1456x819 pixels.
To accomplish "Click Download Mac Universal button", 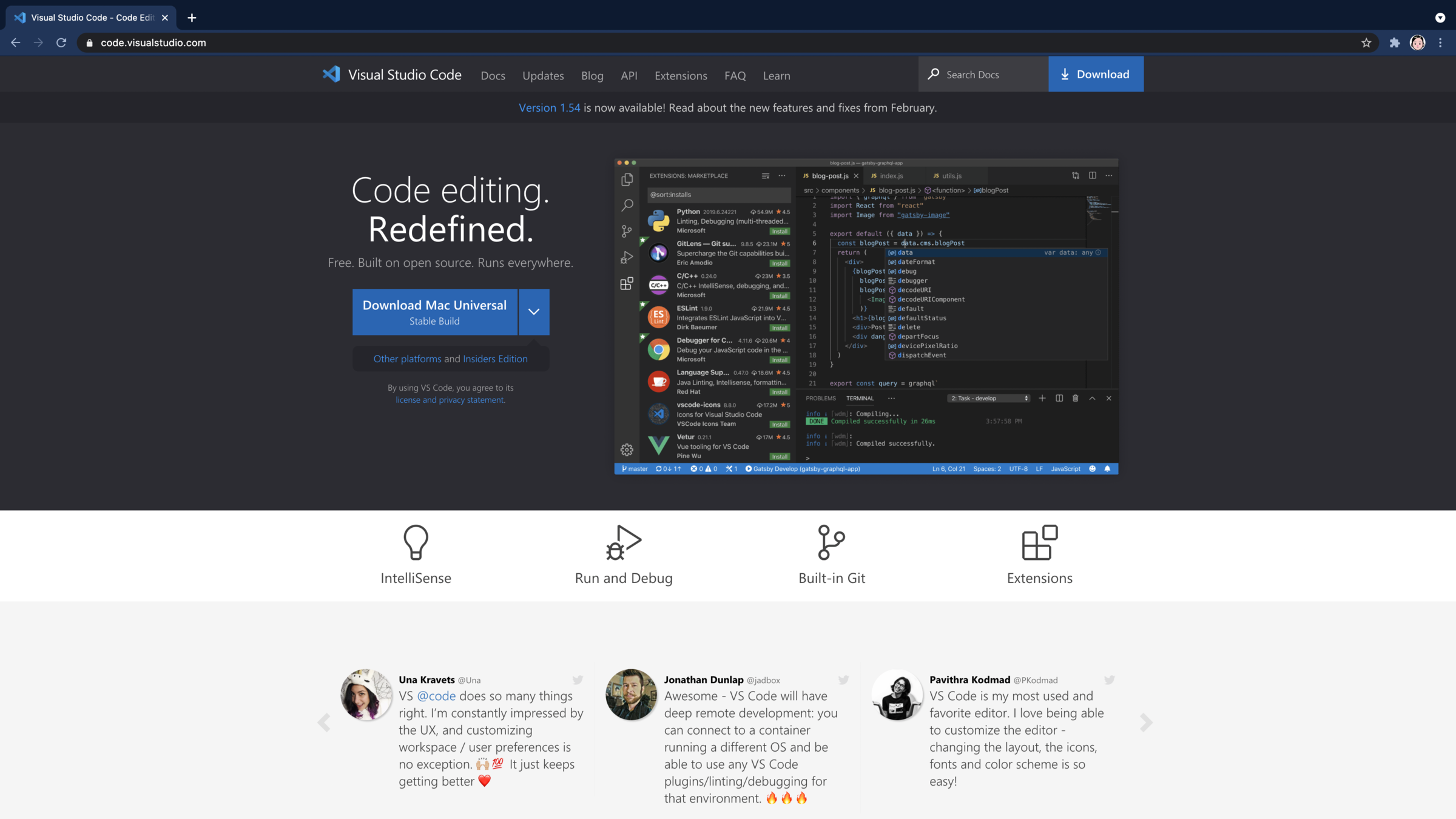I will pyautogui.click(x=434, y=312).
